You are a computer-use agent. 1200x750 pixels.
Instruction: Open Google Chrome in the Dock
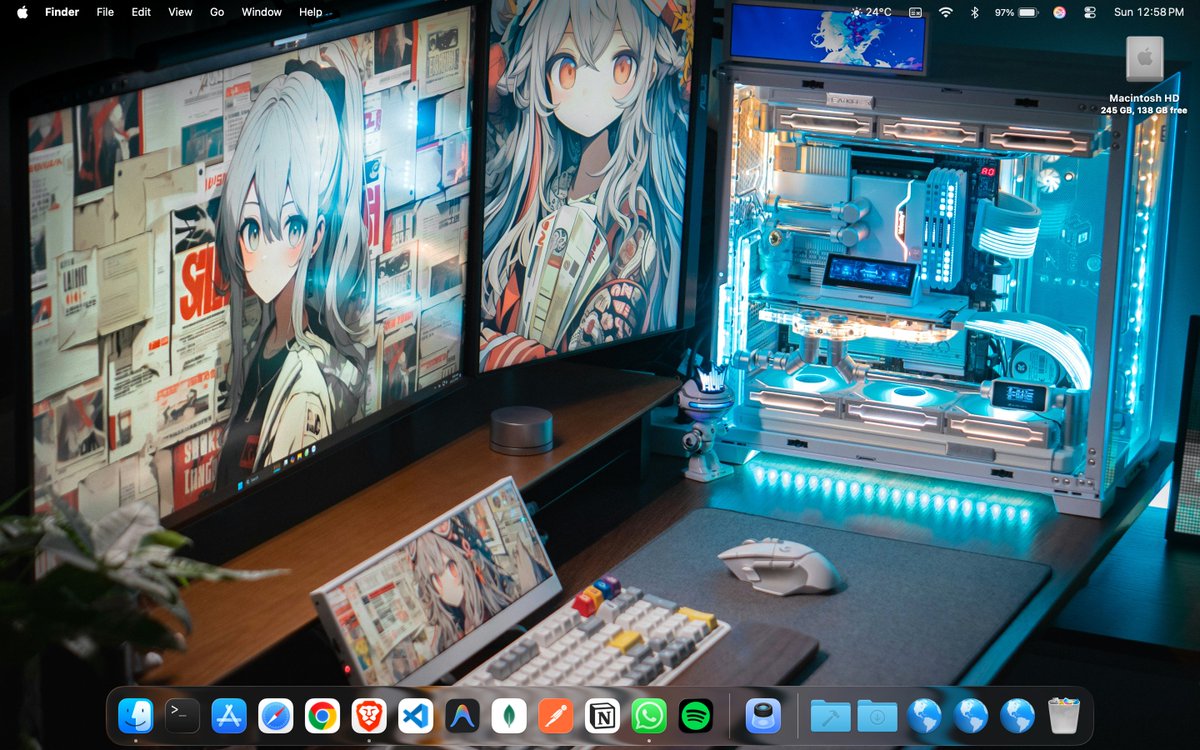(x=322, y=715)
